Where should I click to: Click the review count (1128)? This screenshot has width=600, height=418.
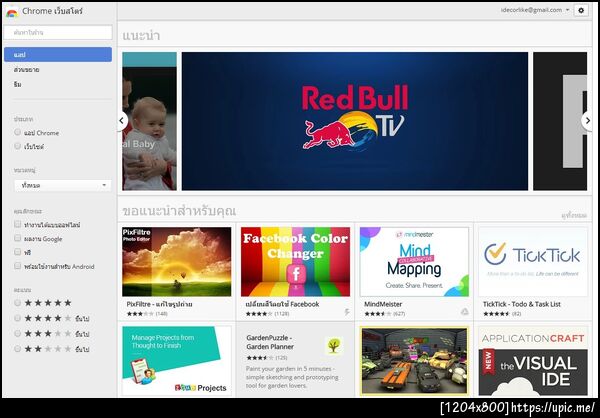(x=282, y=314)
